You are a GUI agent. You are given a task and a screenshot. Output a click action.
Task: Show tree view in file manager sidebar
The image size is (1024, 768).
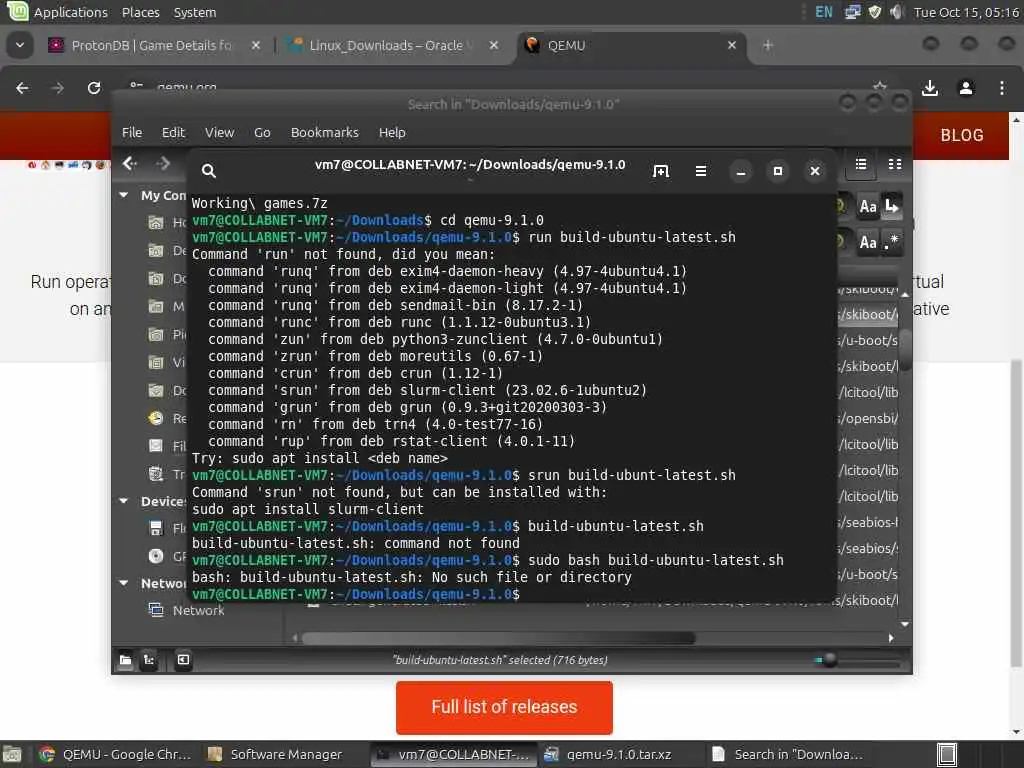[149, 660]
